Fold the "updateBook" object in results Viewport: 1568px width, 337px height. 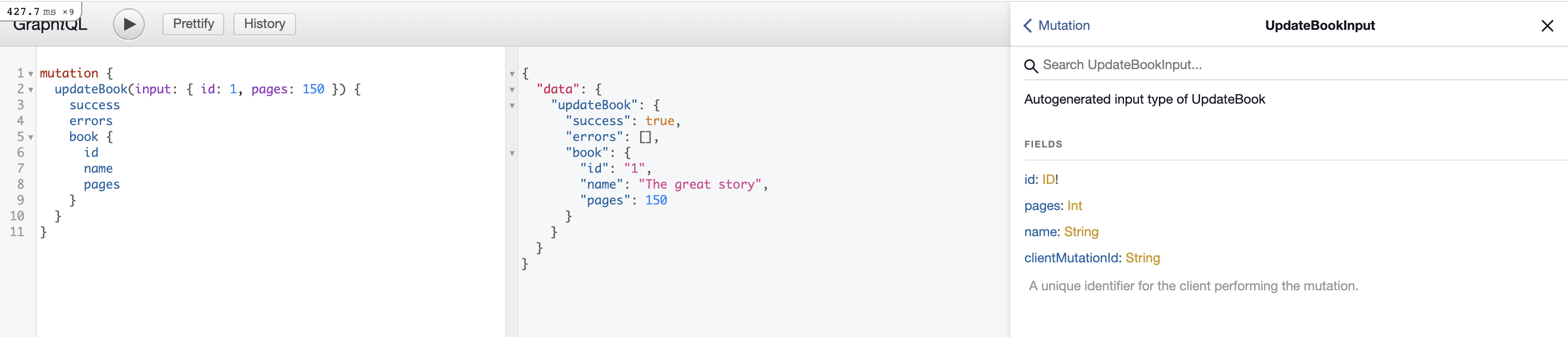click(x=512, y=106)
